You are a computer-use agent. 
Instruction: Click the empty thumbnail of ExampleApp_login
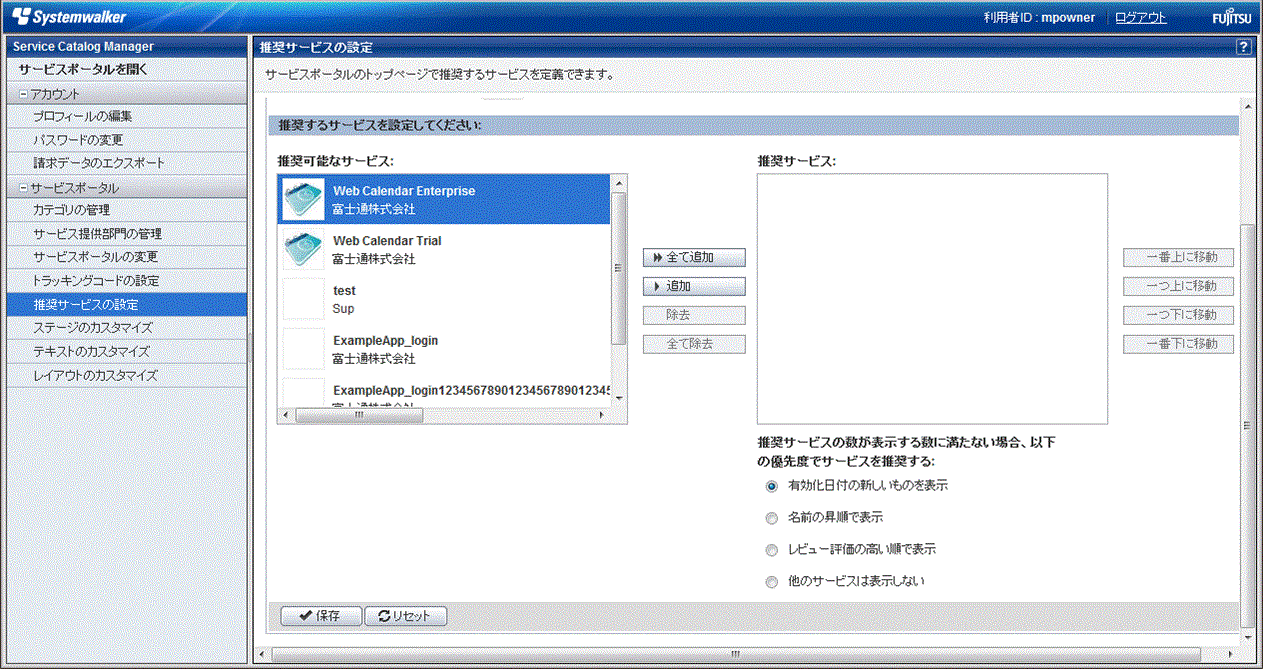(x=303, y=349)
